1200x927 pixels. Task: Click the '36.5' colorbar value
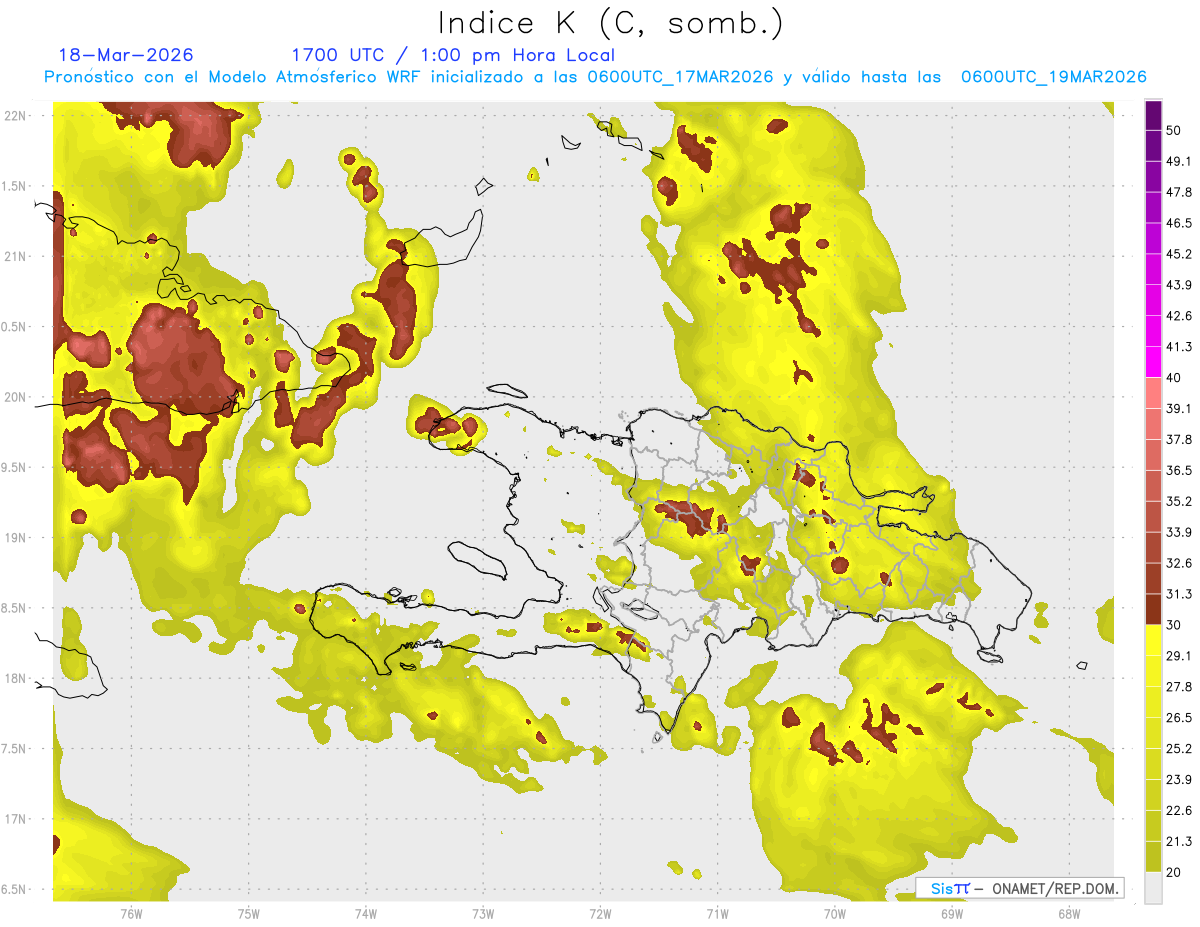(1179, 470)
